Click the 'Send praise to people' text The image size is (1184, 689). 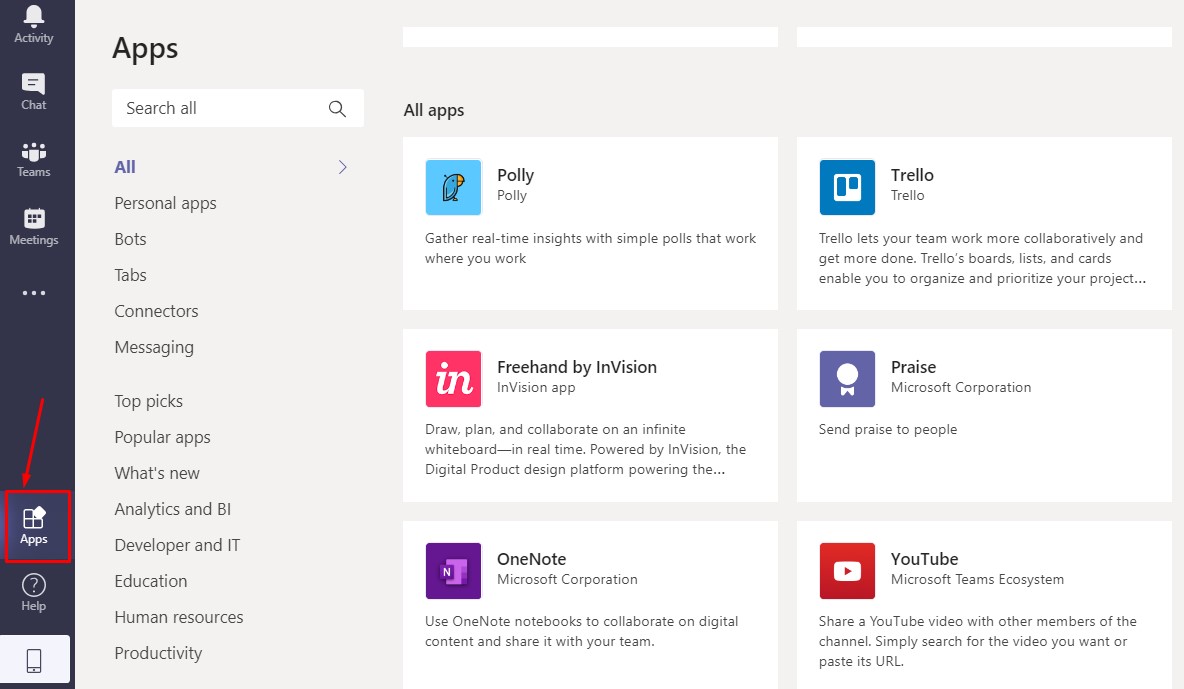point(888,430)
